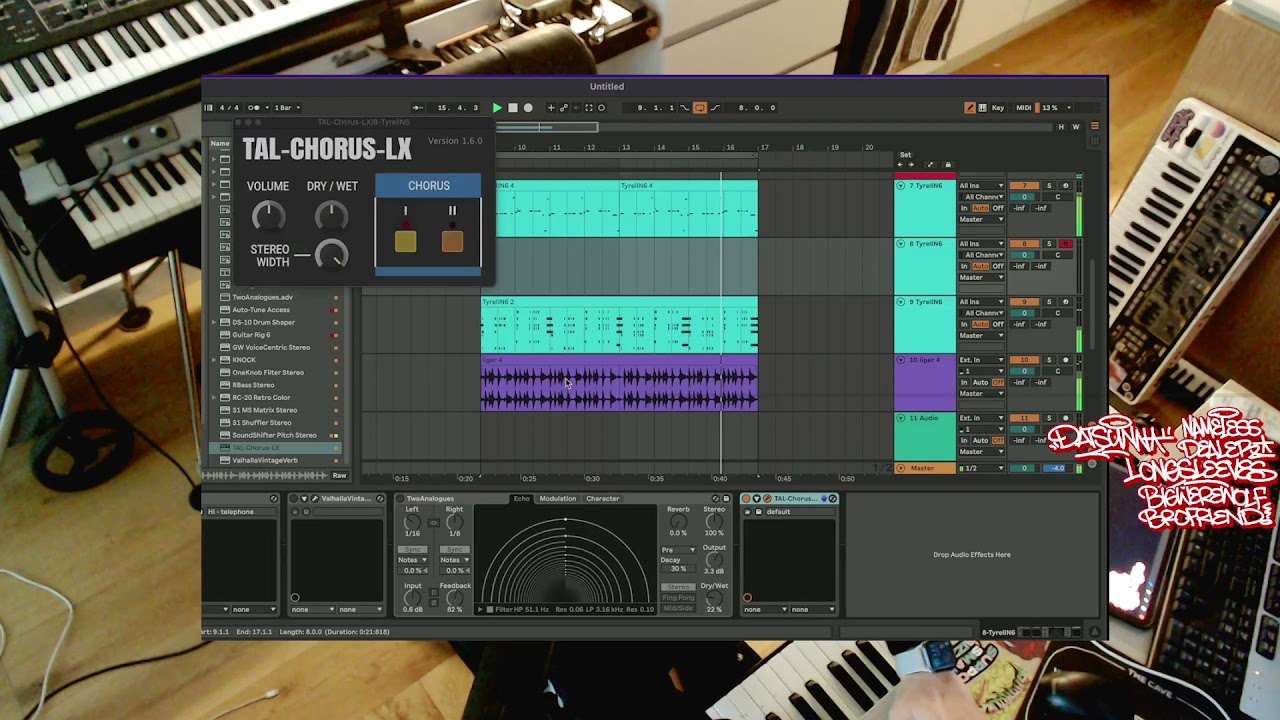The image size is (1280, 720).
Task: Toggle the arrangement Loop switch
Action: 700,108
